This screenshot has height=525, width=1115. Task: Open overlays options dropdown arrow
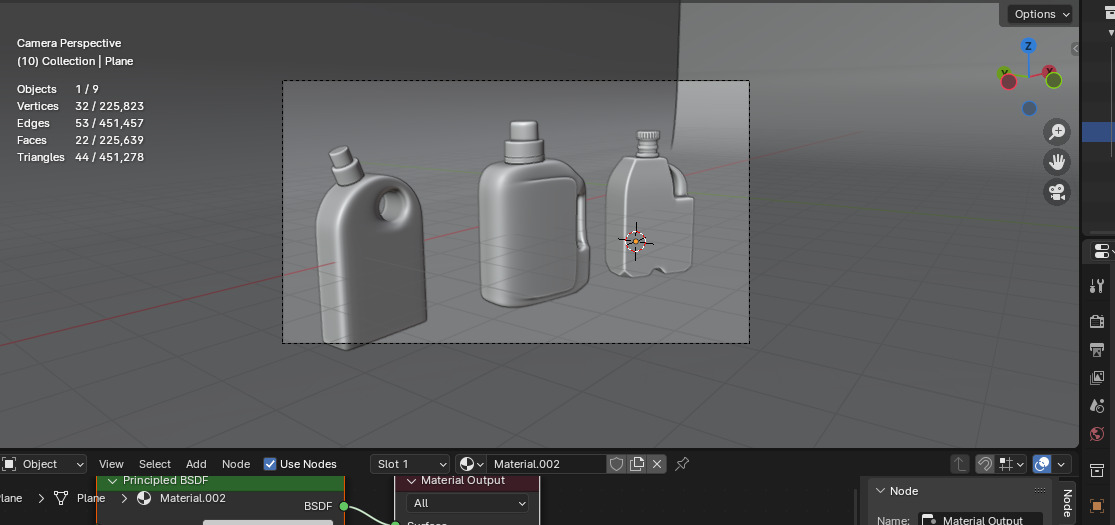click(x=1062, y=465)
